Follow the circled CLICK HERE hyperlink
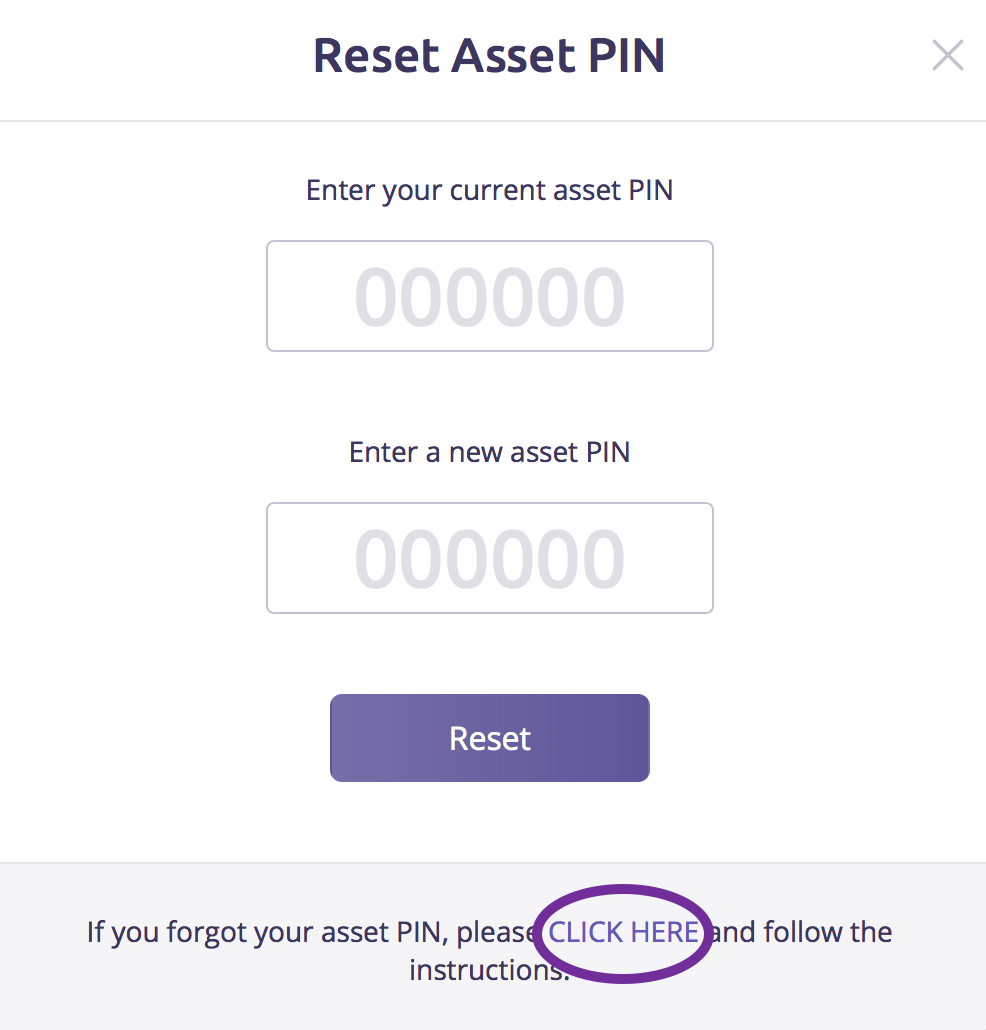Screen dimensions: 986x1030 click(624, 933)
